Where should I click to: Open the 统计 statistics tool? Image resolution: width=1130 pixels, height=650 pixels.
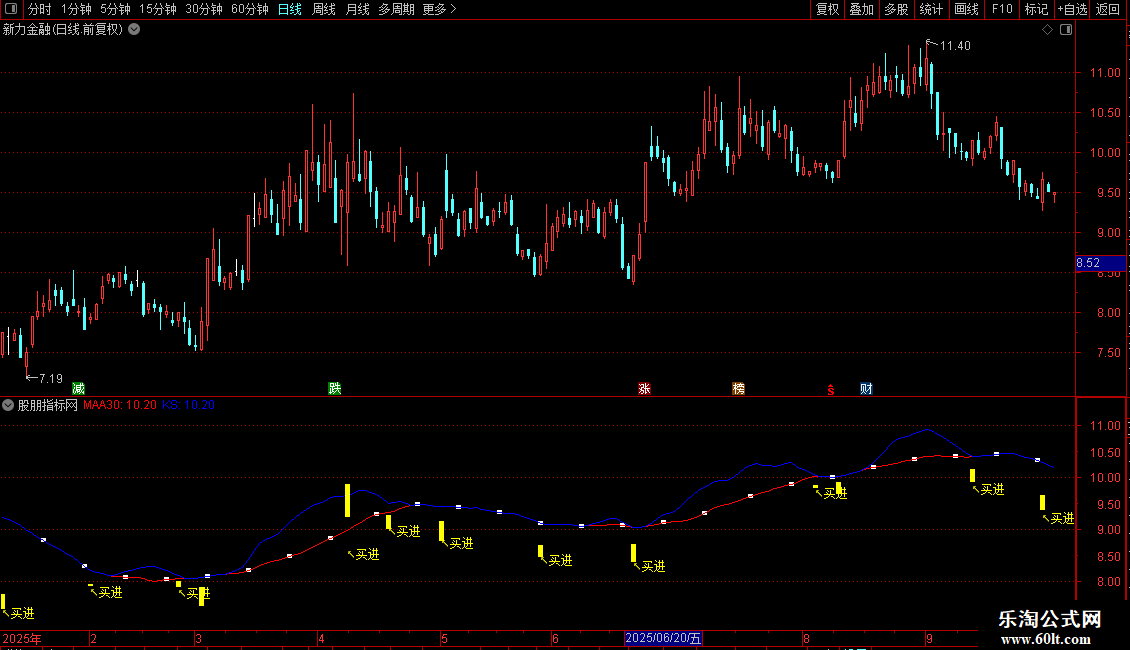(x=930, y=9)
